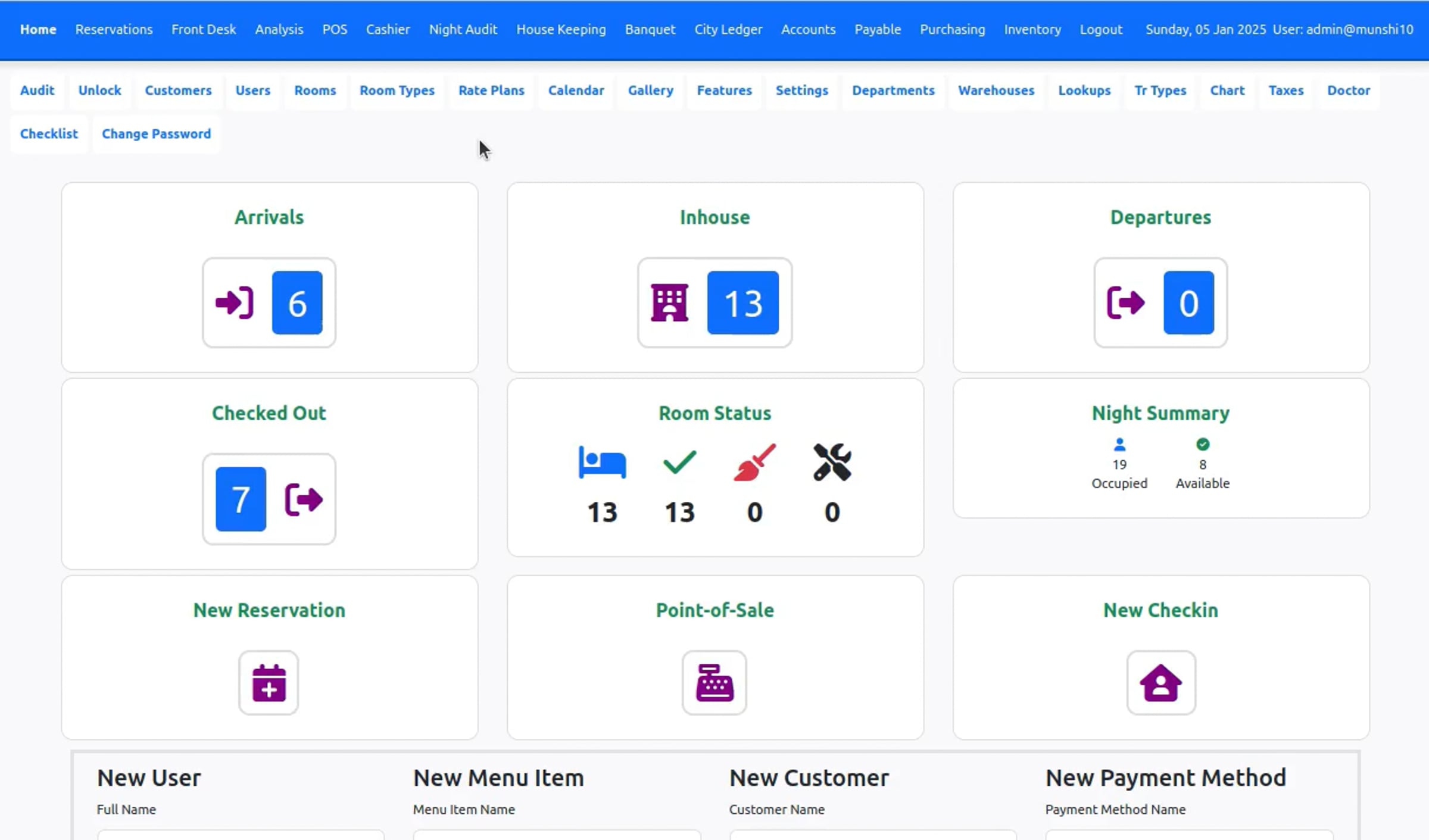Open the Warehouses tab
1429x840 pixels.
point(996,90)
